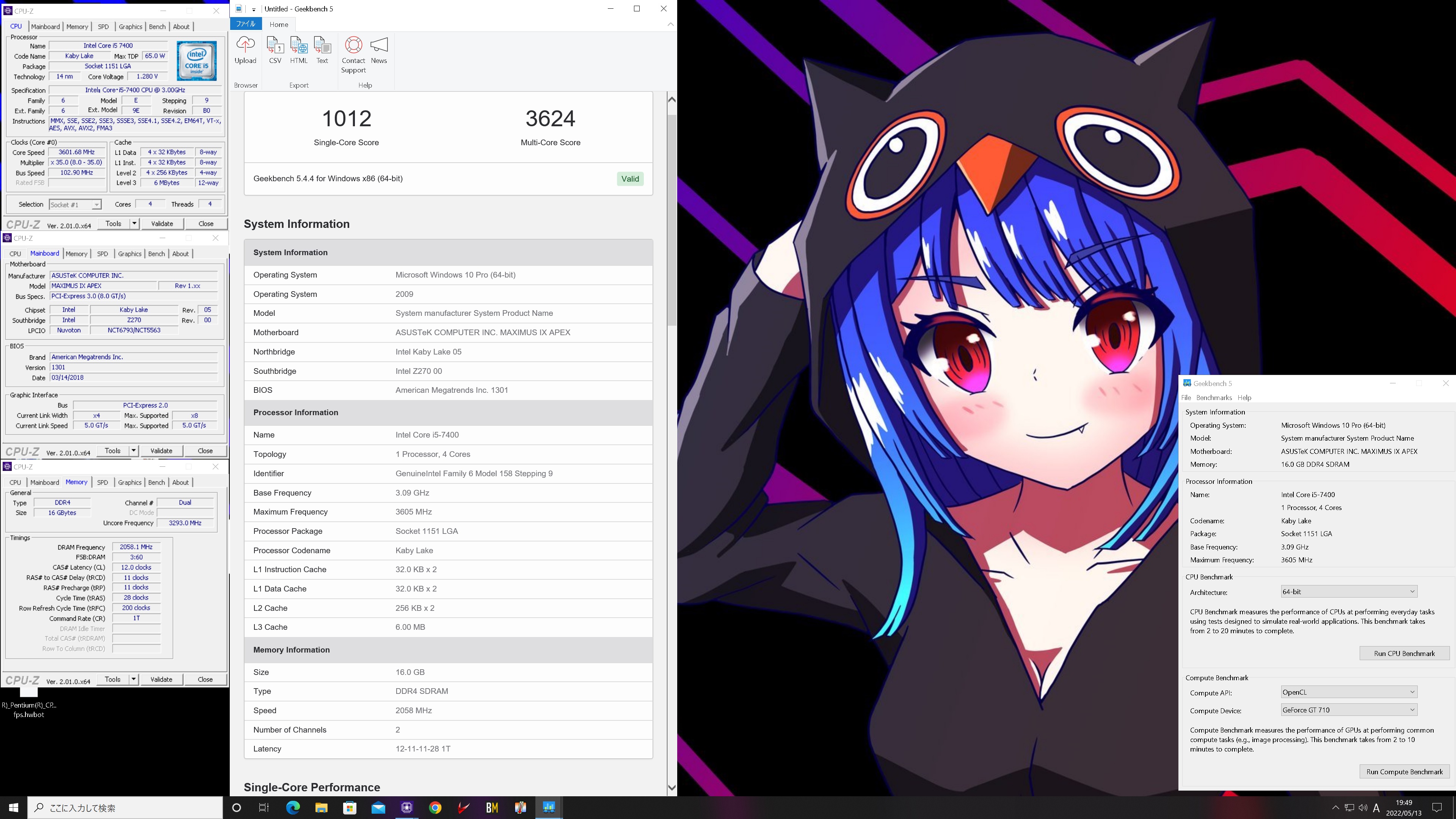The width and height of the screenshot is (1456, 819).
Task: Open Contact Support in Geekbench ribbon
Action: click(x=353, y=55)
